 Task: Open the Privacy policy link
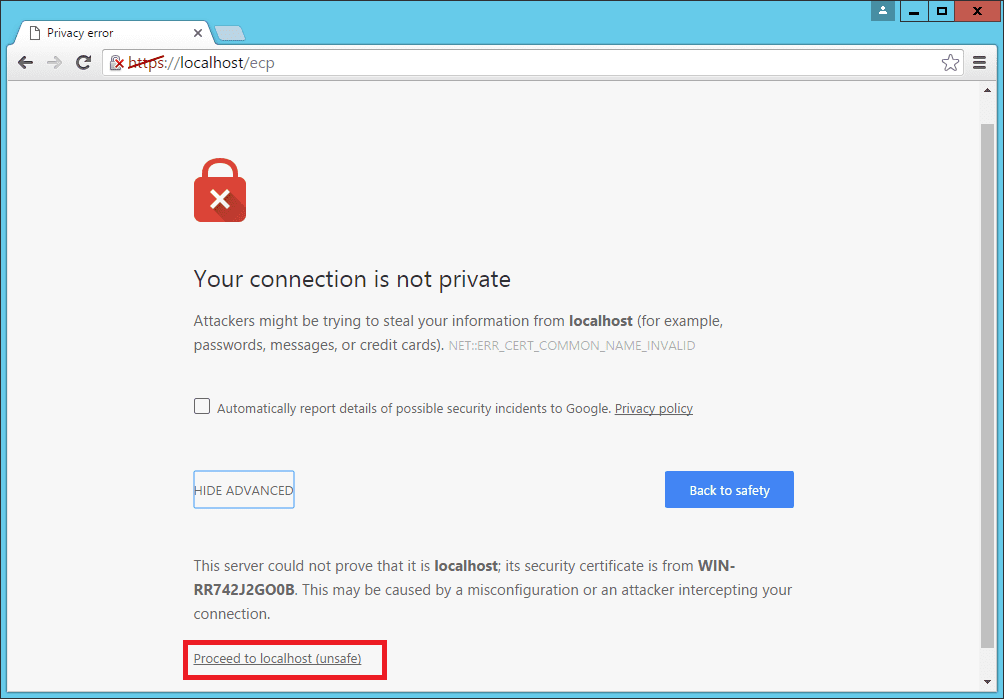653,408
